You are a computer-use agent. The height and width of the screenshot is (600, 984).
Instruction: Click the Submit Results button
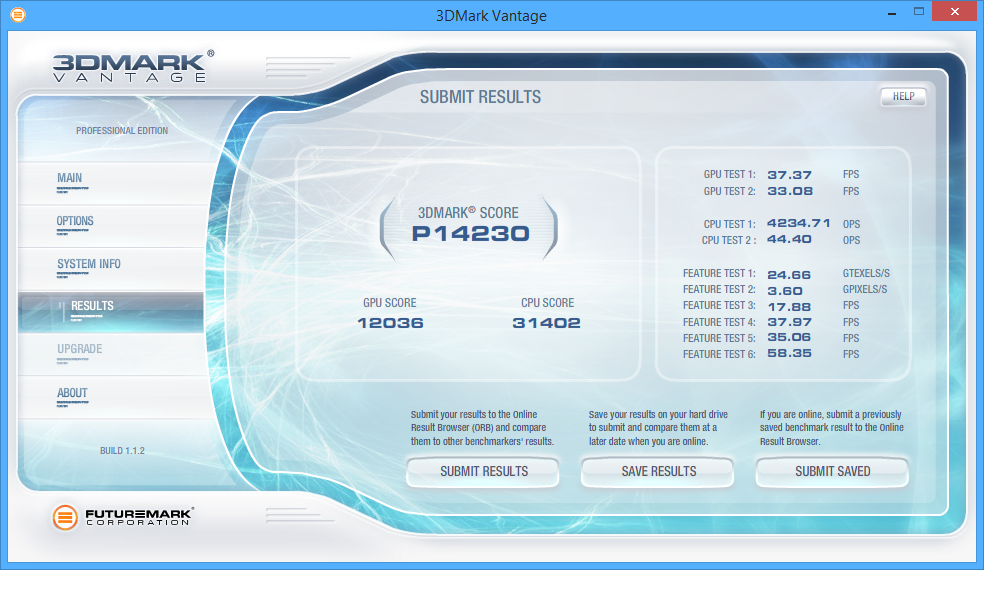coord(483,471)
